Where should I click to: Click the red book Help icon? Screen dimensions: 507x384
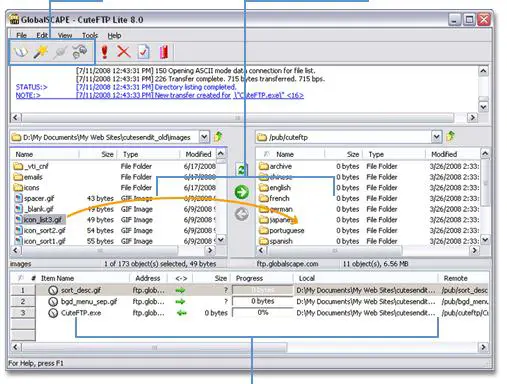pos(164,52)
